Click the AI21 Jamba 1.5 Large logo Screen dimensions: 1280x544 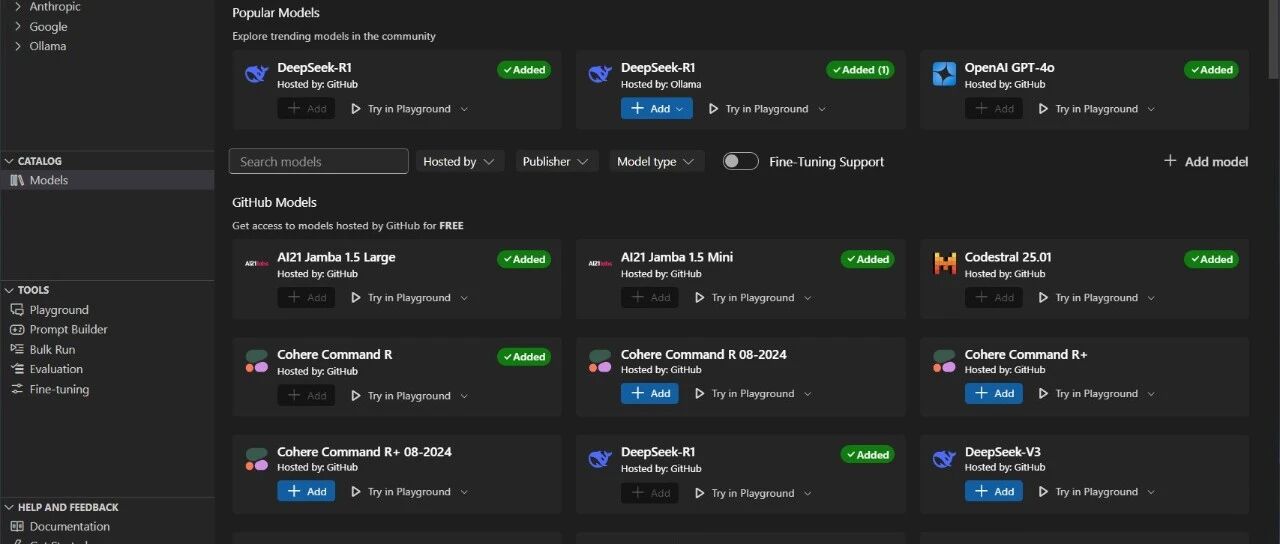coord(257,264)
